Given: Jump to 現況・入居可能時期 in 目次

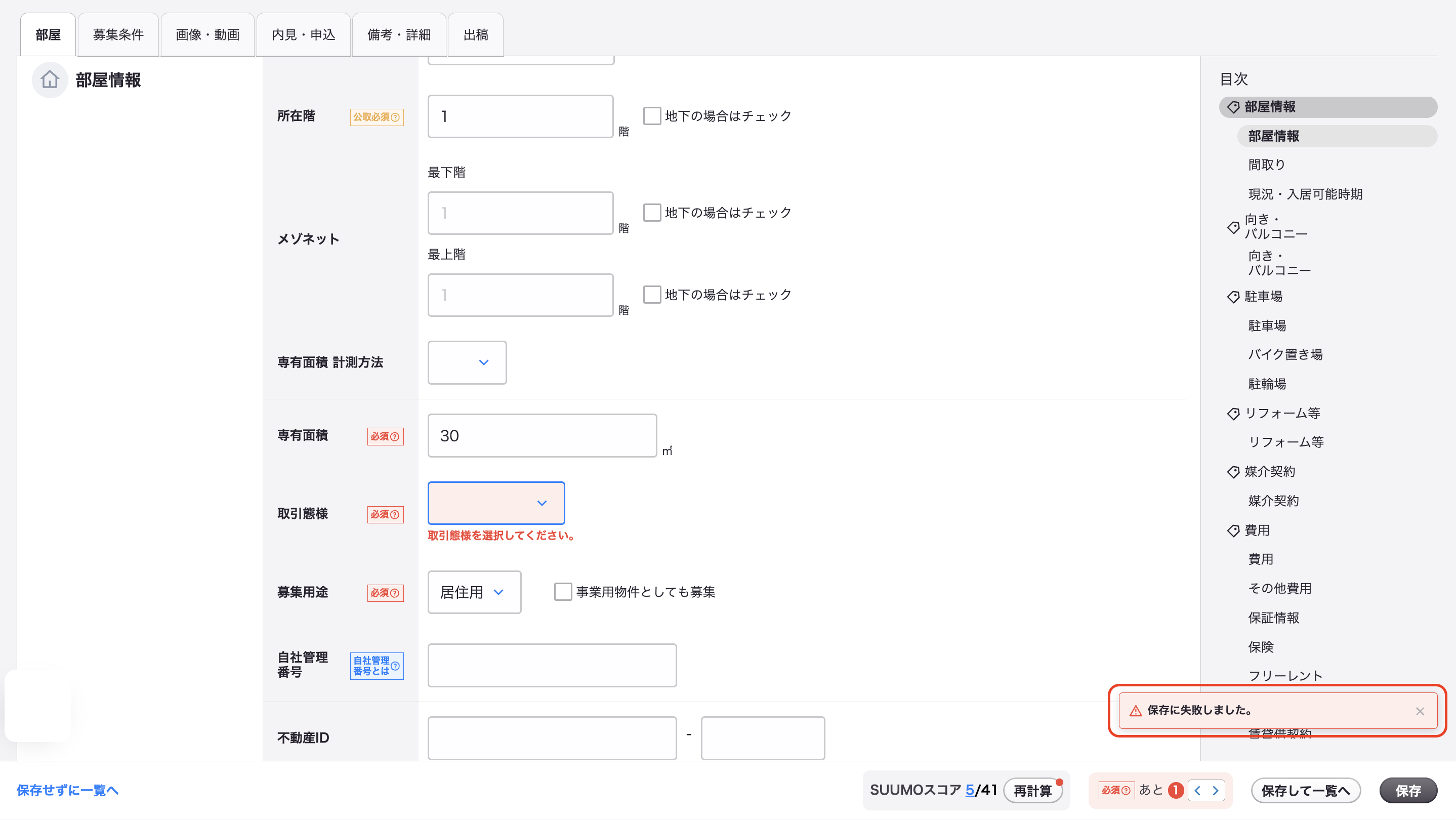Looking at the screenshot, I should coord(1305,194).
